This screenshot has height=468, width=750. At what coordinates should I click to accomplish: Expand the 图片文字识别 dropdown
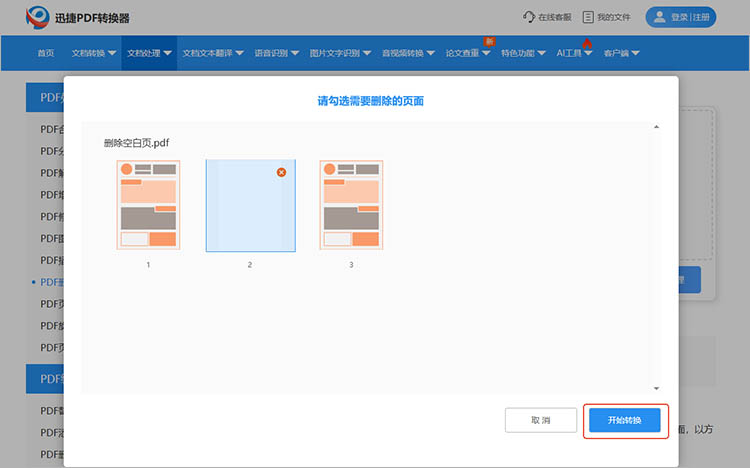pos(340,53)
